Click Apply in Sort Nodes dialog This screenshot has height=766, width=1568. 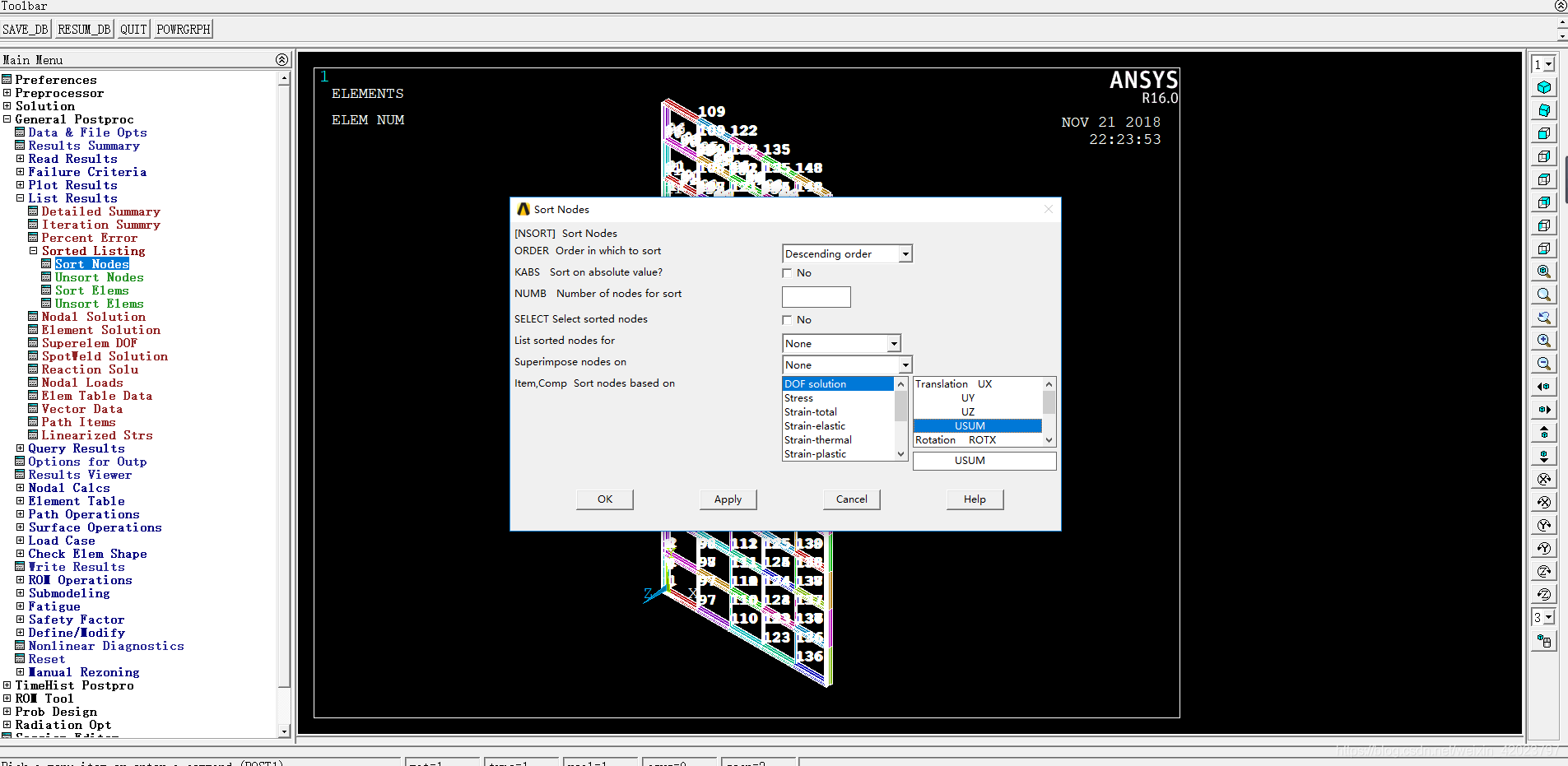point(728,499)
